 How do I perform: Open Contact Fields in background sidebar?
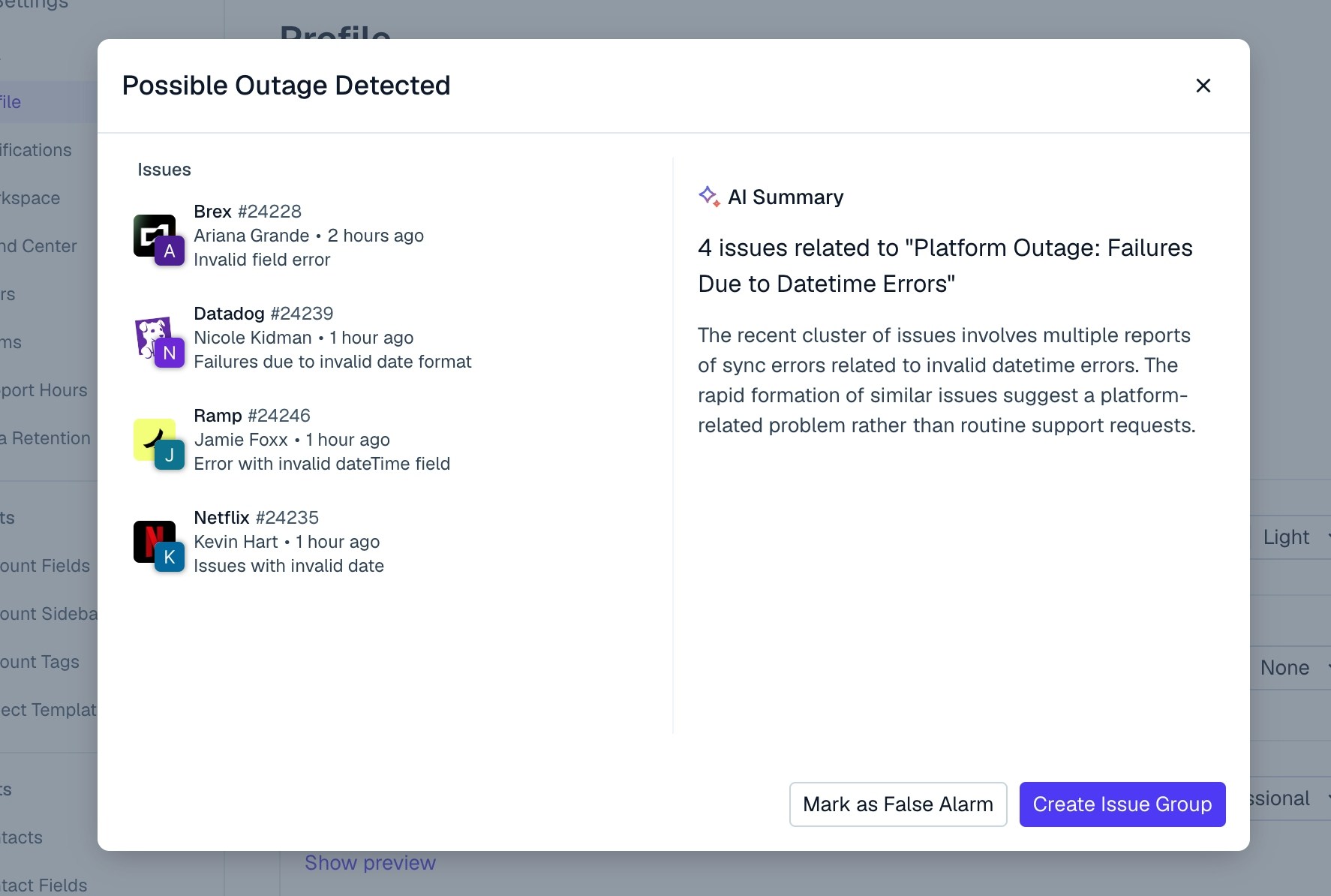(44, 885)
